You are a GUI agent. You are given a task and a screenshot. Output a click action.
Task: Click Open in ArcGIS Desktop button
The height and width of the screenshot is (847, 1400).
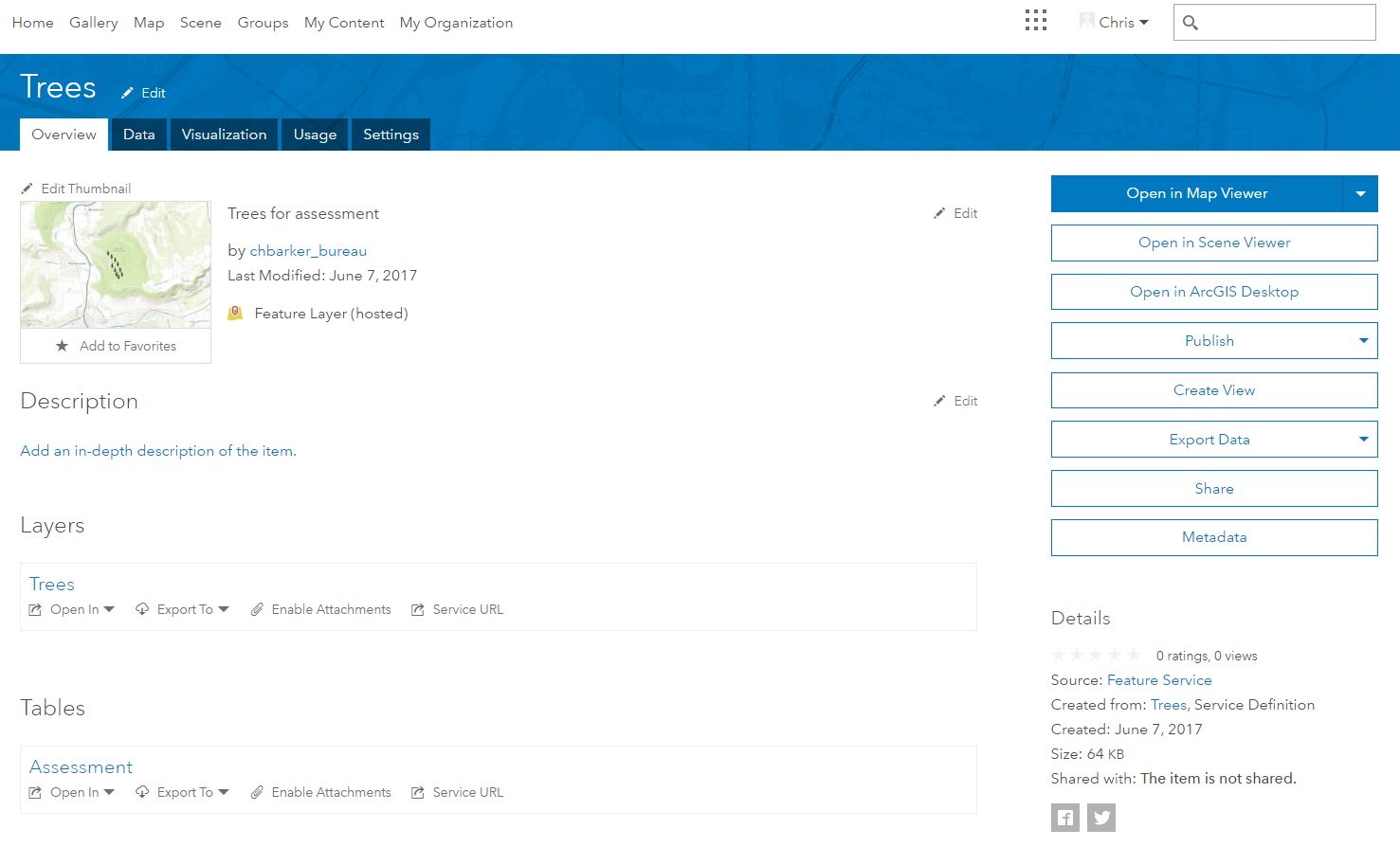1214,292
